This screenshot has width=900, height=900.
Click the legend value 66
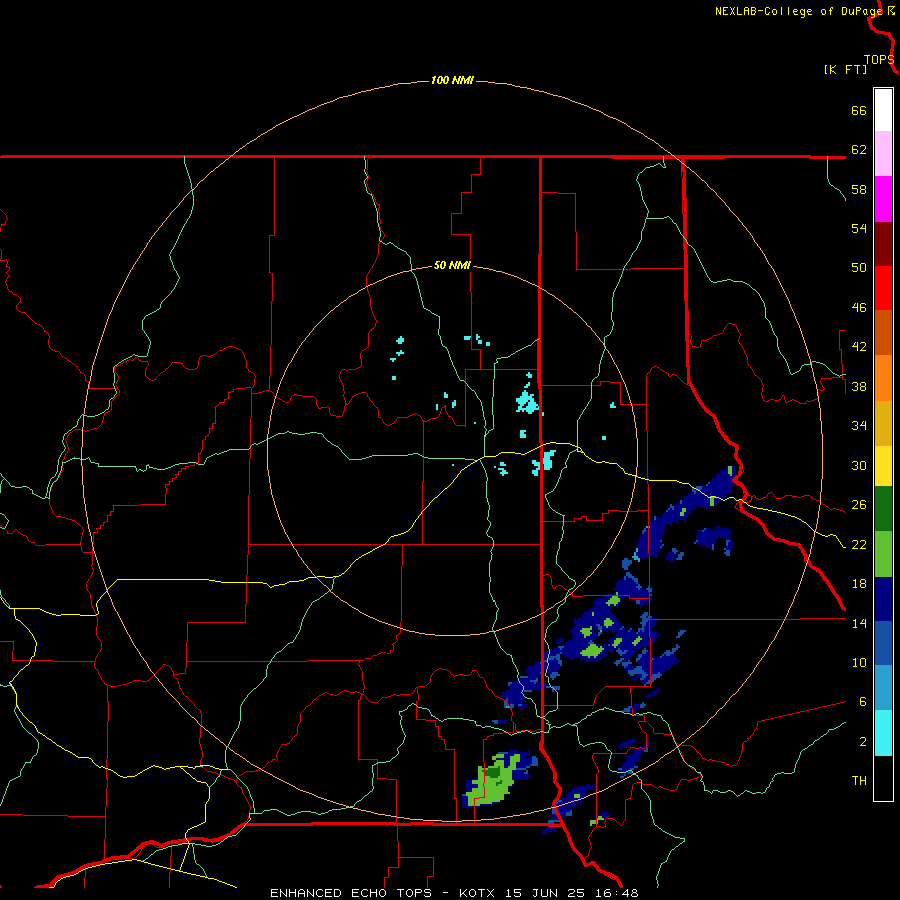tap(859, 110)
